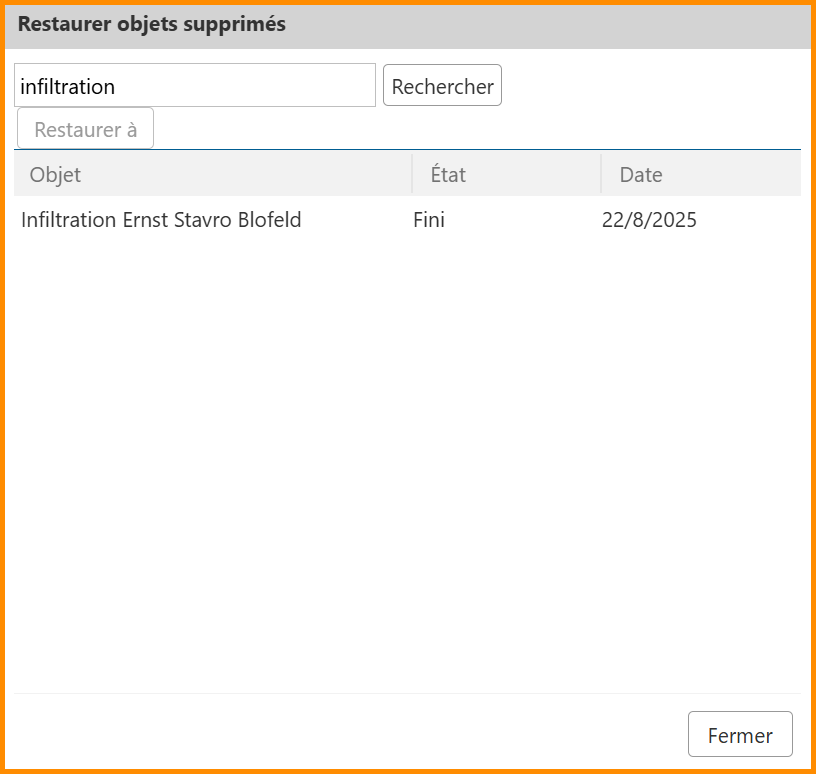Click the 'Restaurer objets supprimés' title bar
Viewport: 816px width, 774px height.
point(152,25)
